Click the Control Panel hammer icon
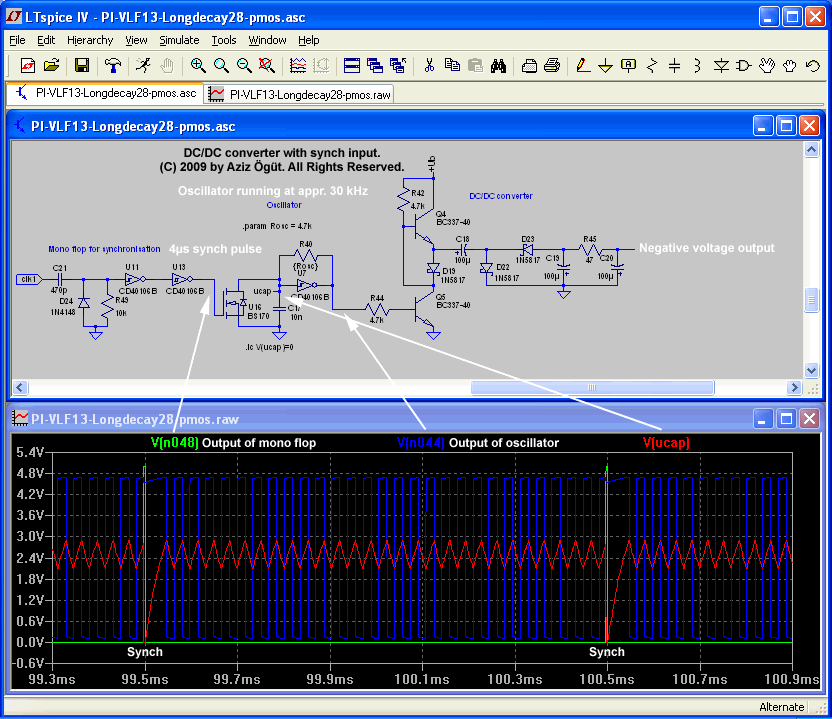832x719 pixels. point(113,66)
